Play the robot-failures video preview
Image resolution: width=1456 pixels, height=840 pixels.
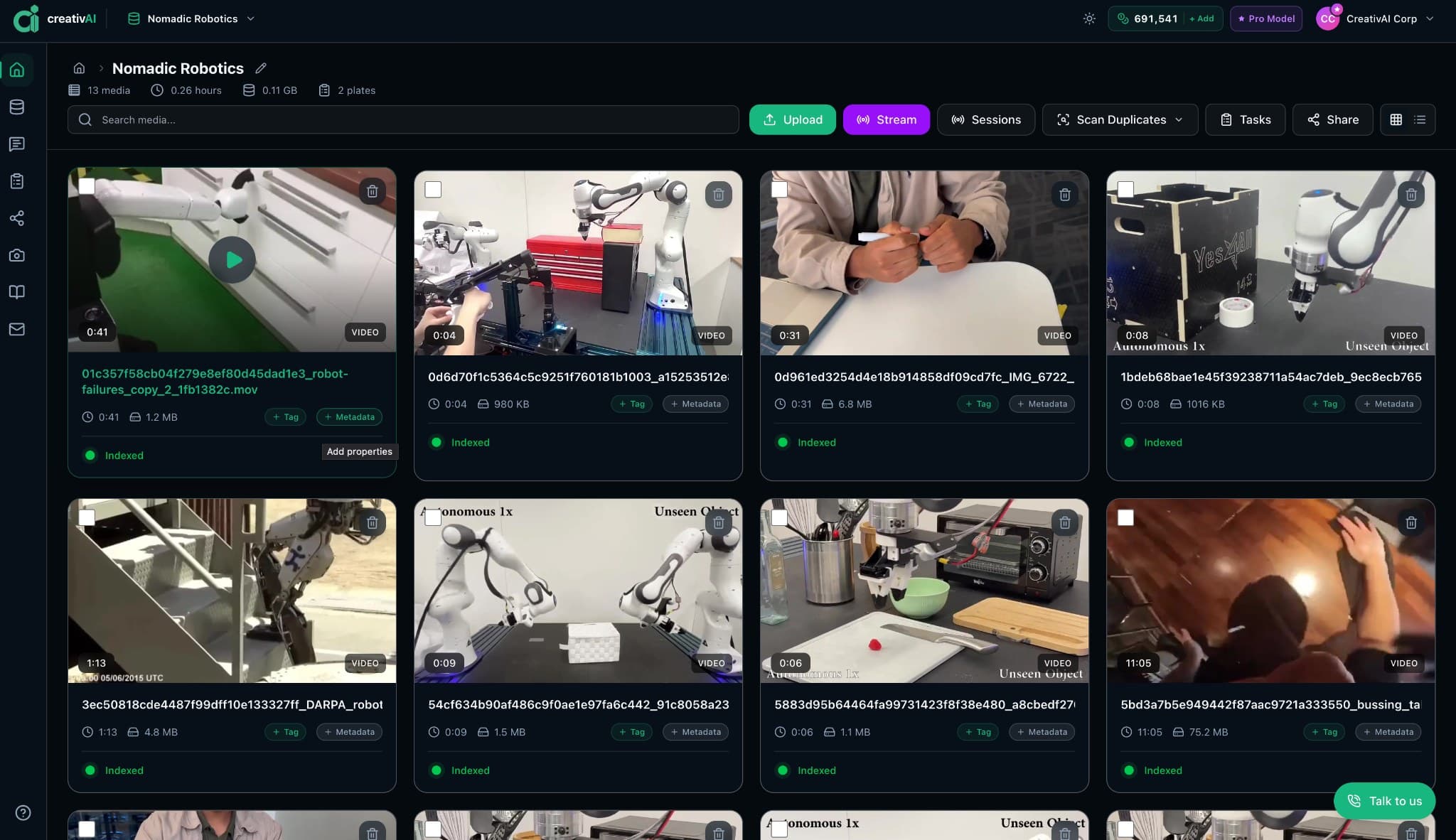coord(232,260)
